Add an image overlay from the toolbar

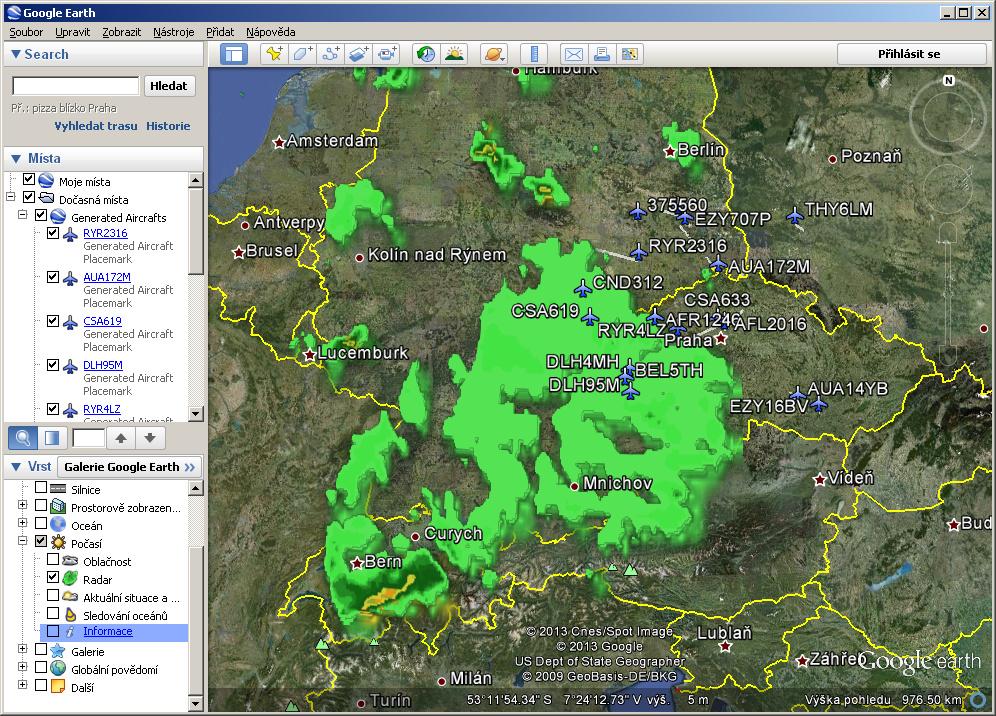coord(358,54)
